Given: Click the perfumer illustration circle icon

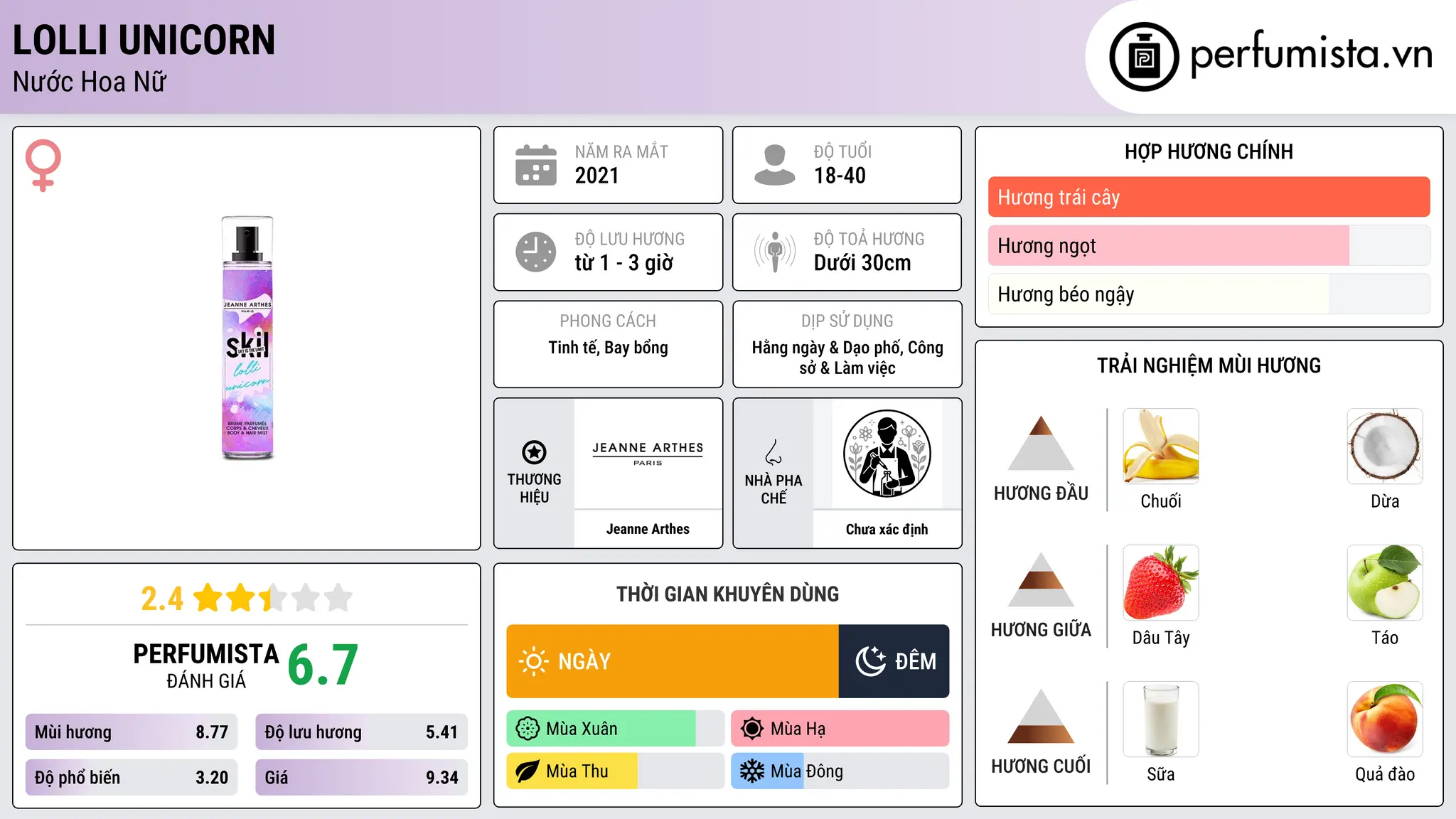Looking at the screenshot, I should [x=887, y=454].
